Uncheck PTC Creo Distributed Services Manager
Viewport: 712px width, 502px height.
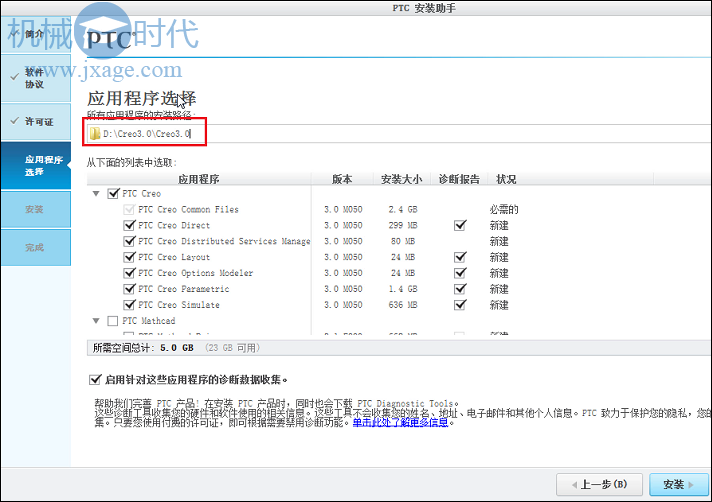[x=129, y=241]
